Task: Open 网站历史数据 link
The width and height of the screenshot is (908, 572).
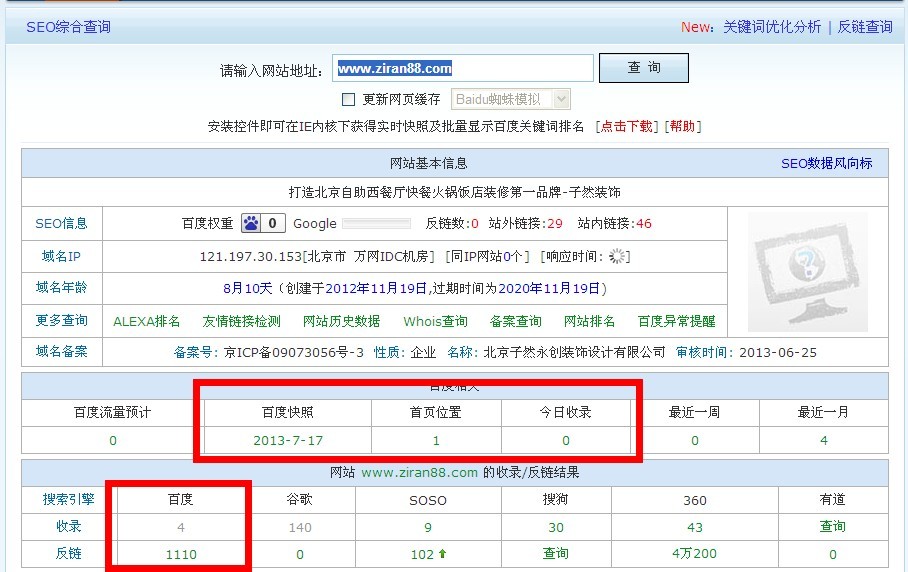Action: pos(342,321)
